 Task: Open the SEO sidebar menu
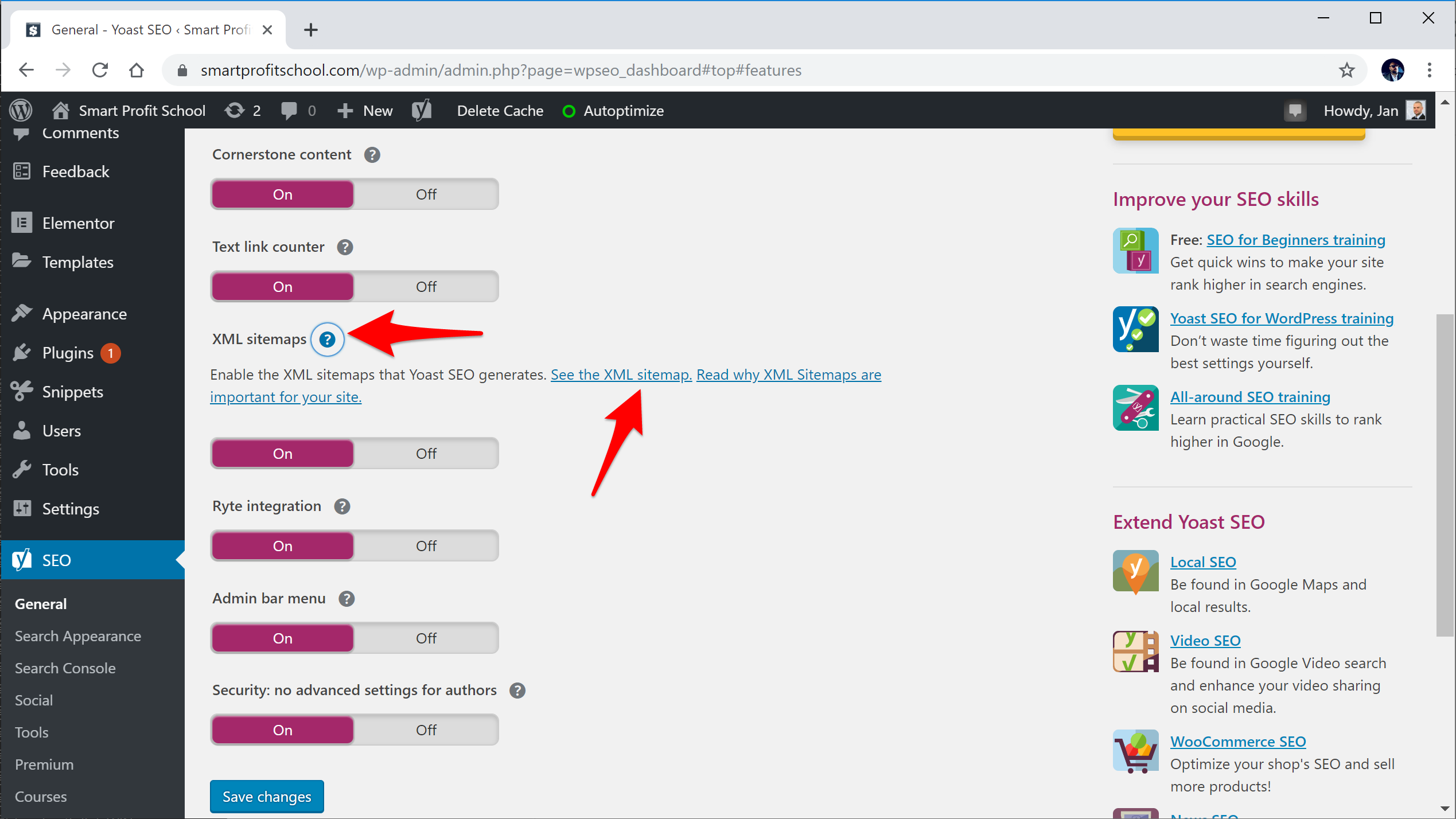pos(92,560)
